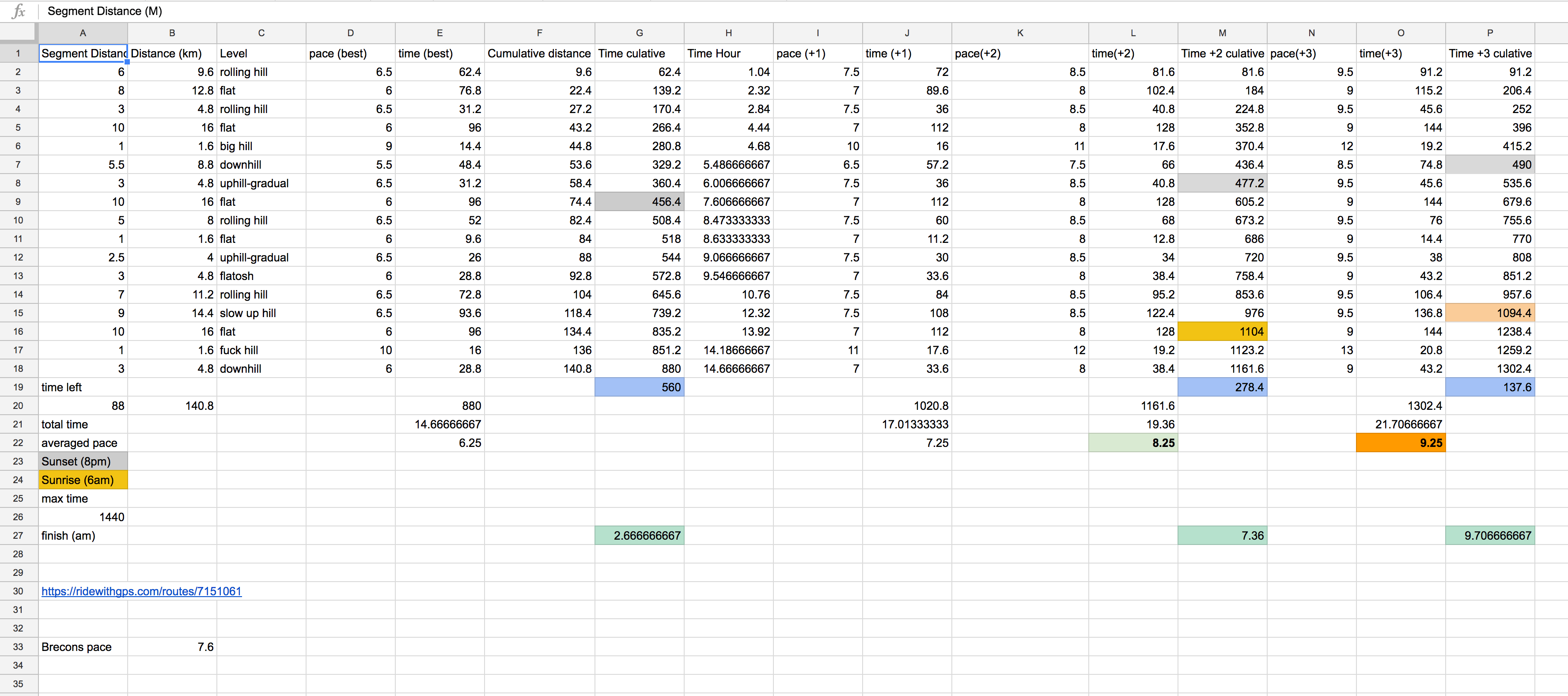This screenshot has width=1568, height=696.
Task: Select the blue cell with 278.4
Action: point(1222,388)
